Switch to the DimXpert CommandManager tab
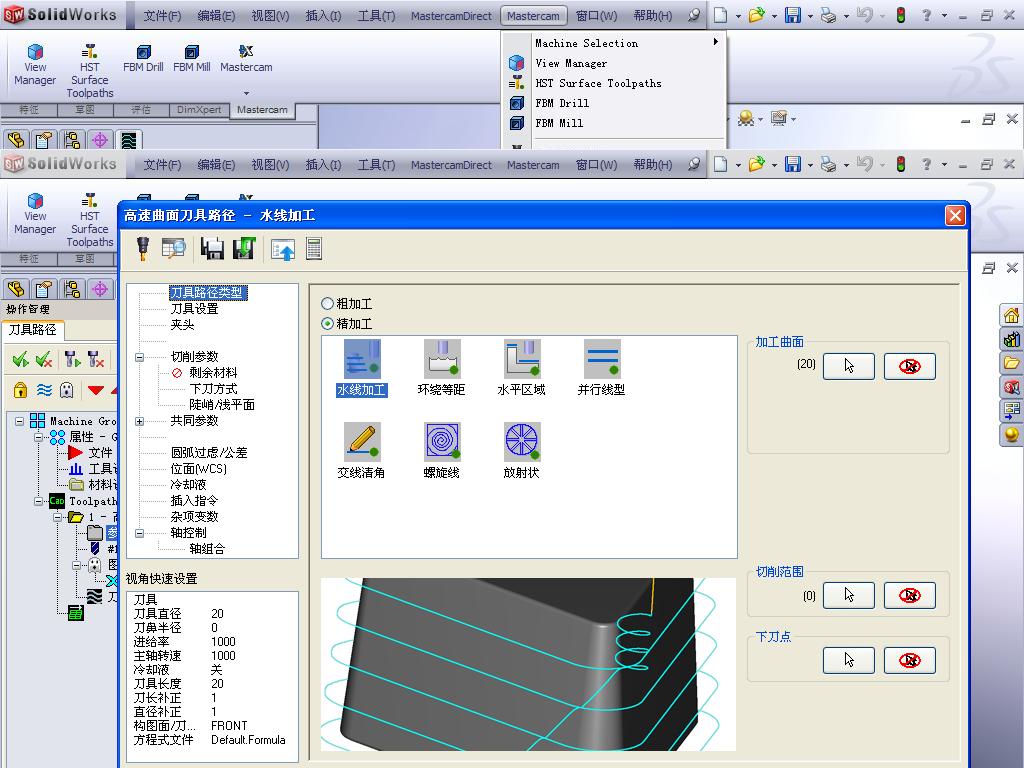Viewport: 1024px width, 768px height. pyautogui.click(x=199, y=110)
